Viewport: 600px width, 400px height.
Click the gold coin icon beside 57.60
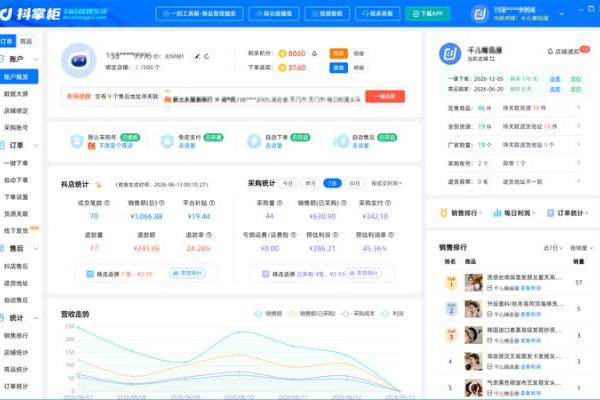coord(282,68)
